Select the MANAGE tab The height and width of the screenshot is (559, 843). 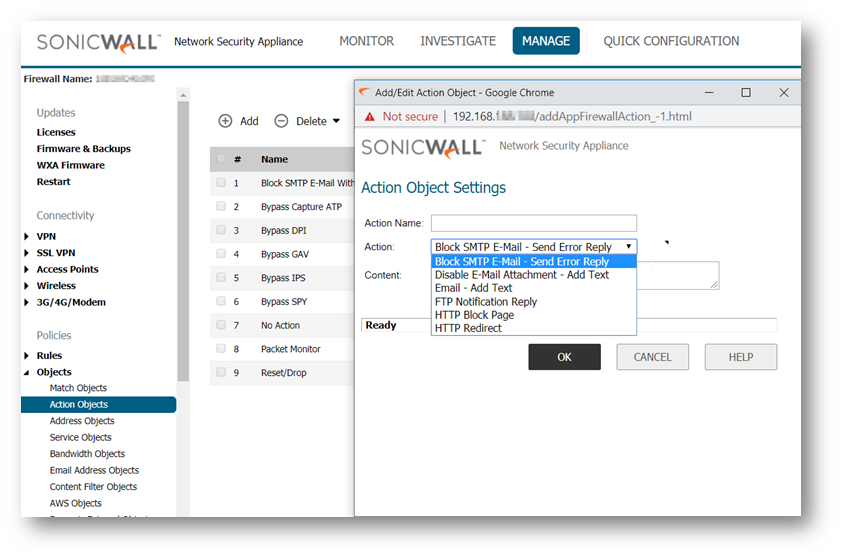click(x=546, y=41)
